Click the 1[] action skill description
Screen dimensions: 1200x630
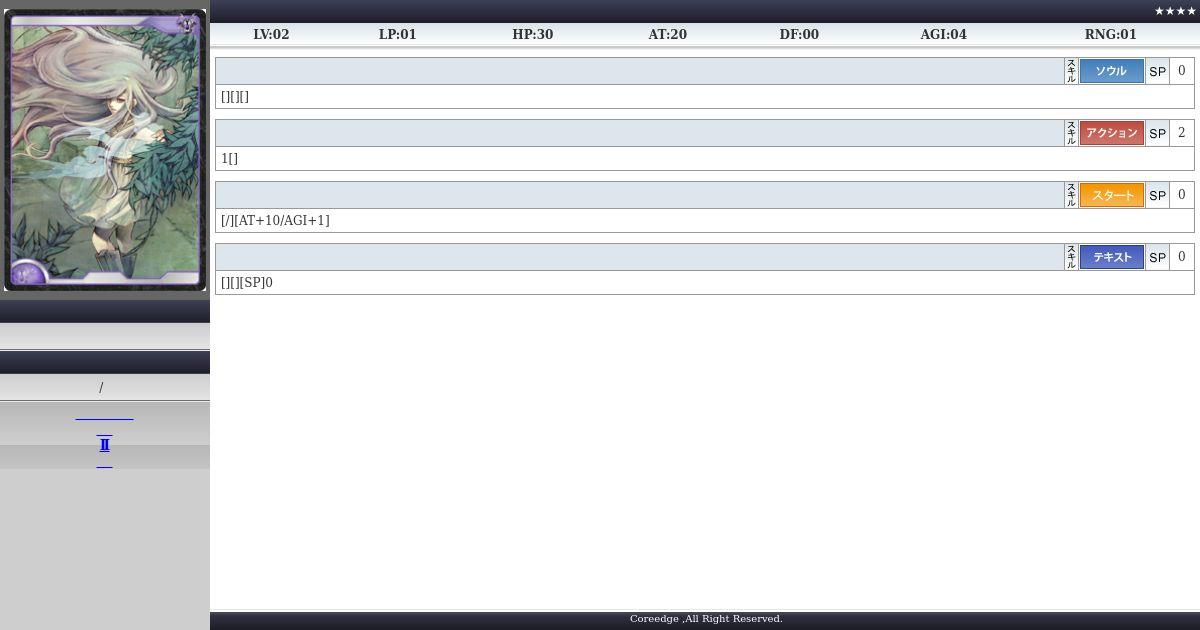229,158
